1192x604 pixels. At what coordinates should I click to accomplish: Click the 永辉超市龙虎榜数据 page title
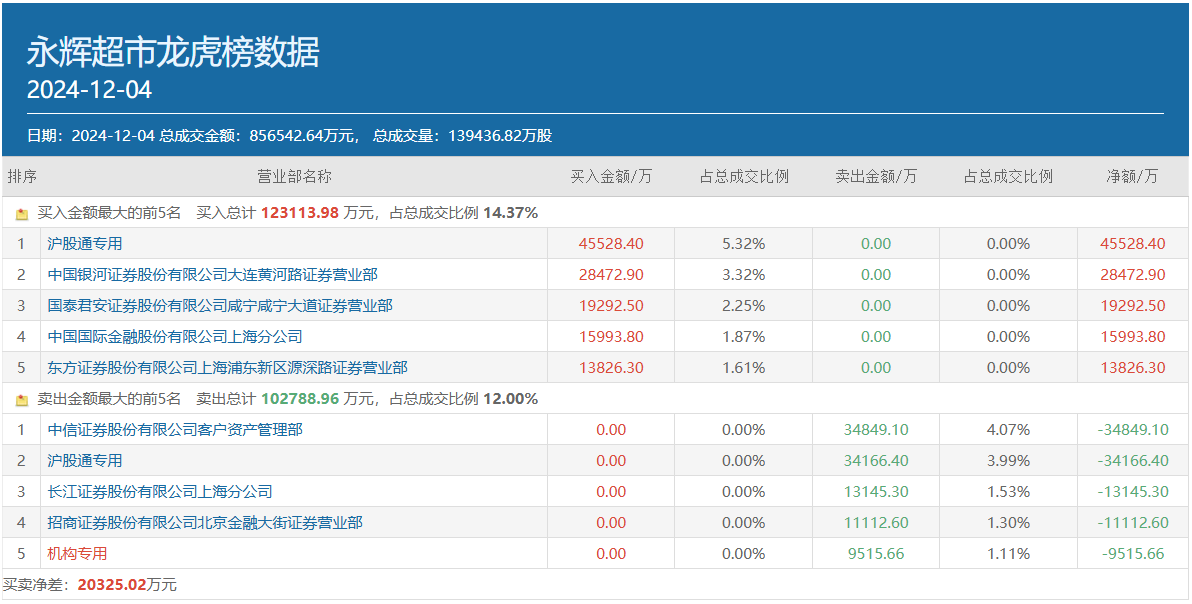click(x=173, y=52)
